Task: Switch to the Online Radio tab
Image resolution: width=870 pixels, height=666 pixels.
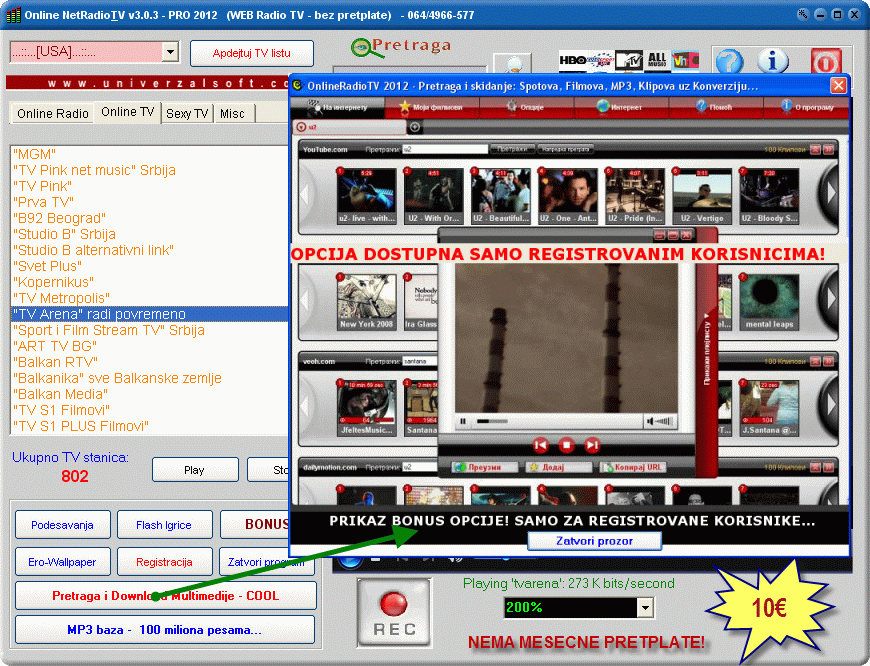Action: tap(52, 113)
